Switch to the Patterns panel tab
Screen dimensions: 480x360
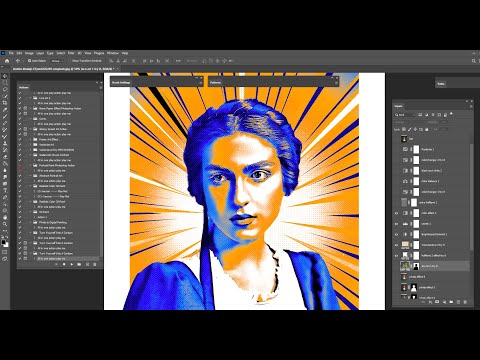click(x=215, y=82)
